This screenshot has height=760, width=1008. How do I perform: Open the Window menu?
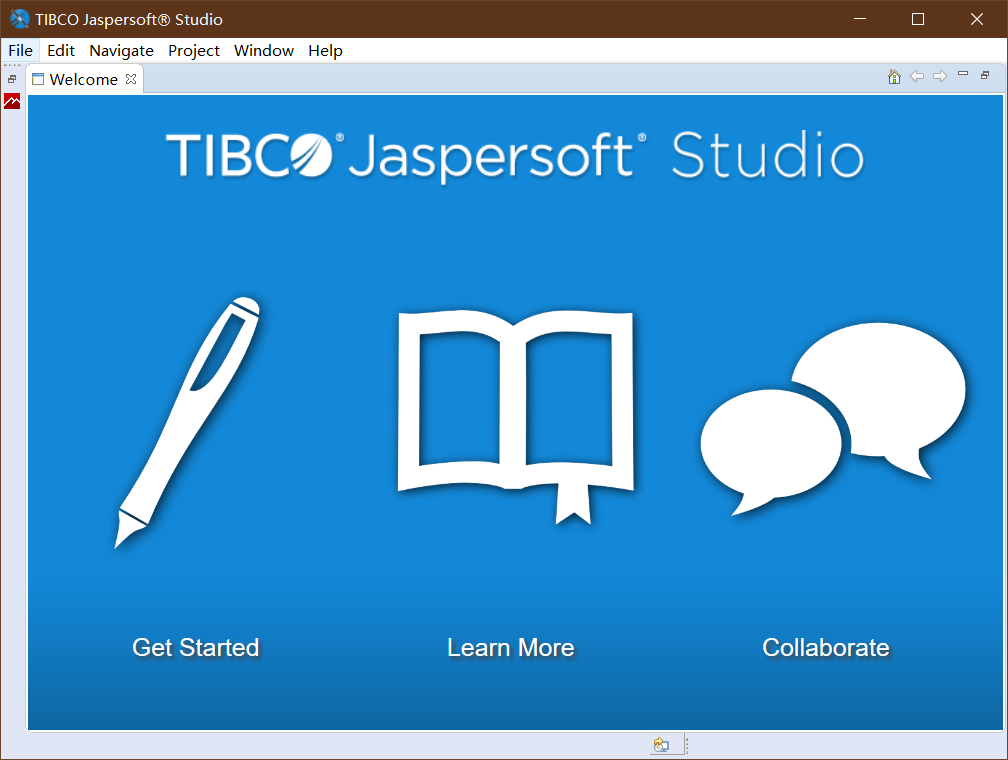[263, 50]
